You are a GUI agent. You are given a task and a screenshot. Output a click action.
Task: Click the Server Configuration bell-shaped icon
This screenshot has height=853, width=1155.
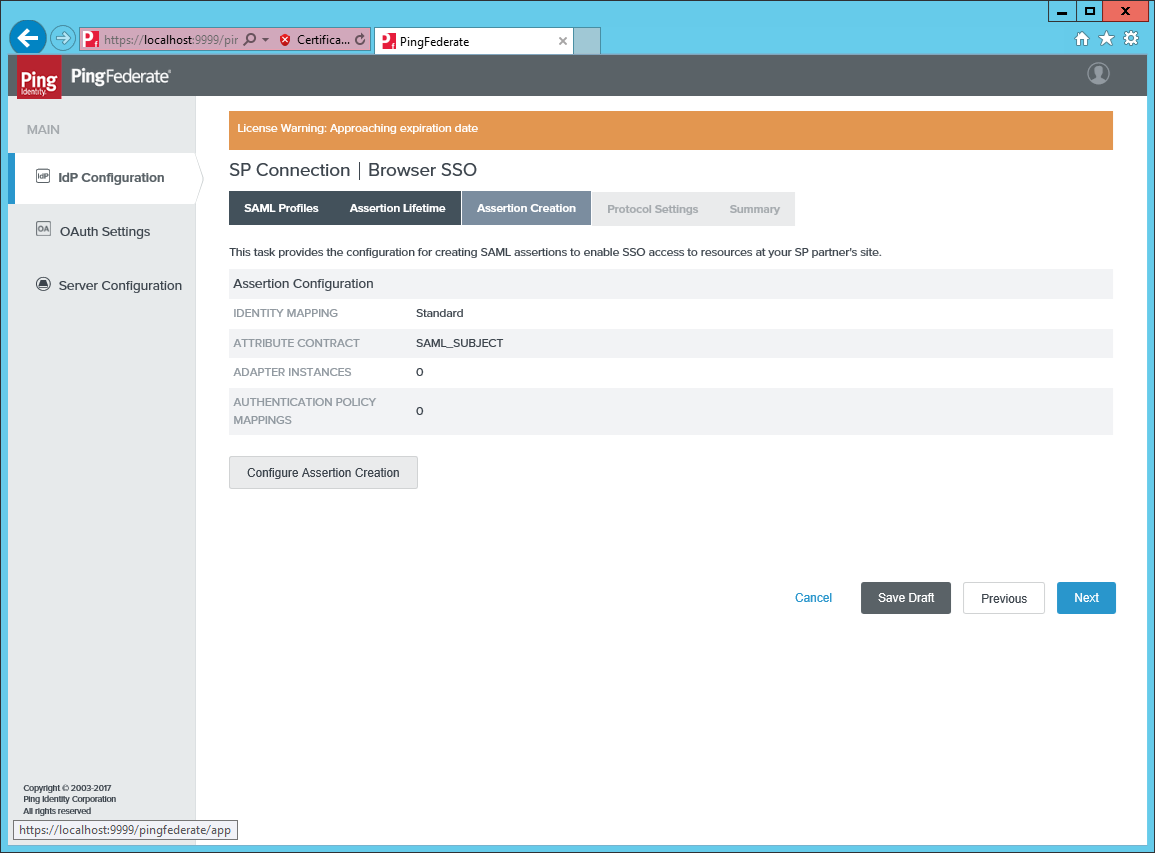click(43, 284)
